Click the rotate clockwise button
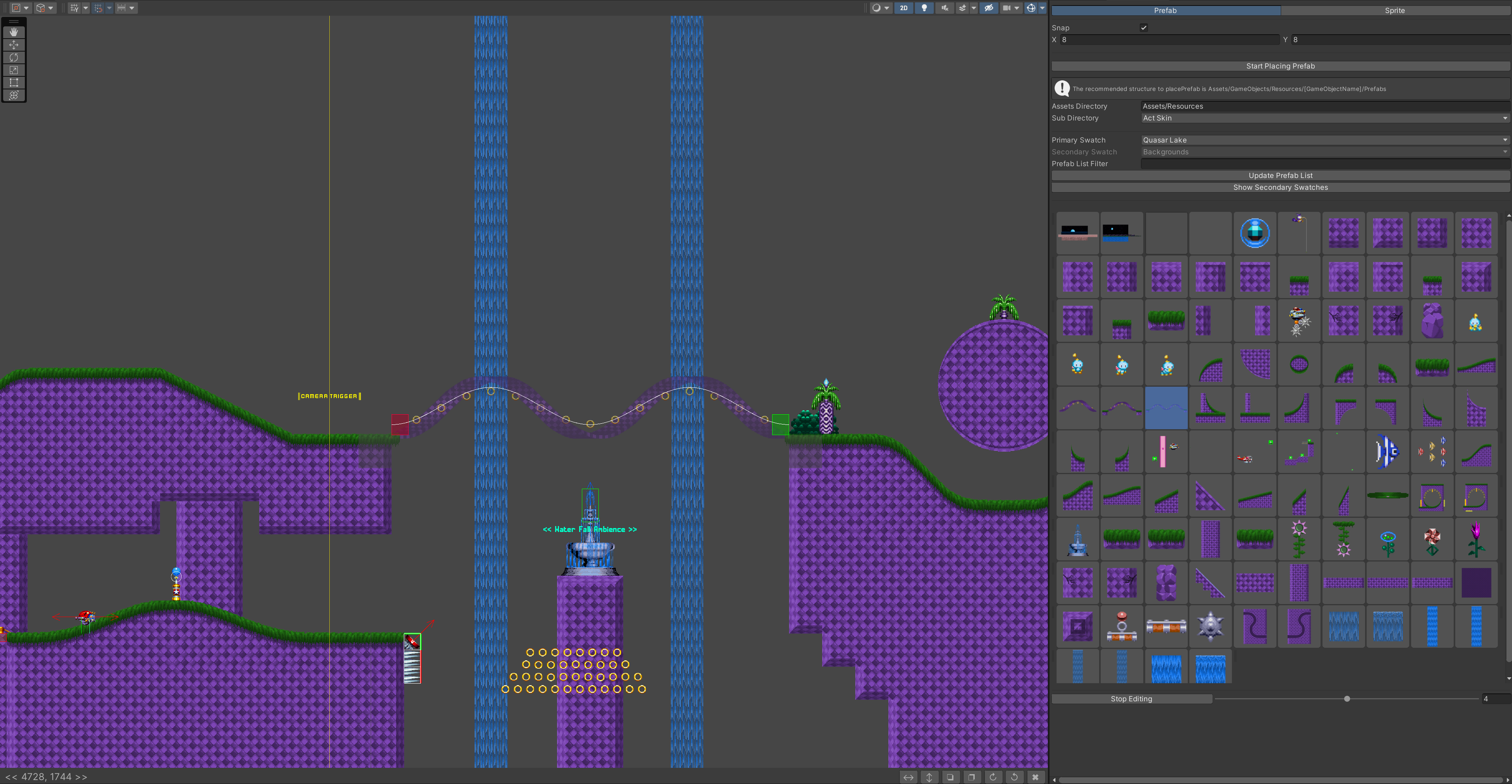This screenshot has height=784, width=1512. pyautogui.click(x=993, y=777)
